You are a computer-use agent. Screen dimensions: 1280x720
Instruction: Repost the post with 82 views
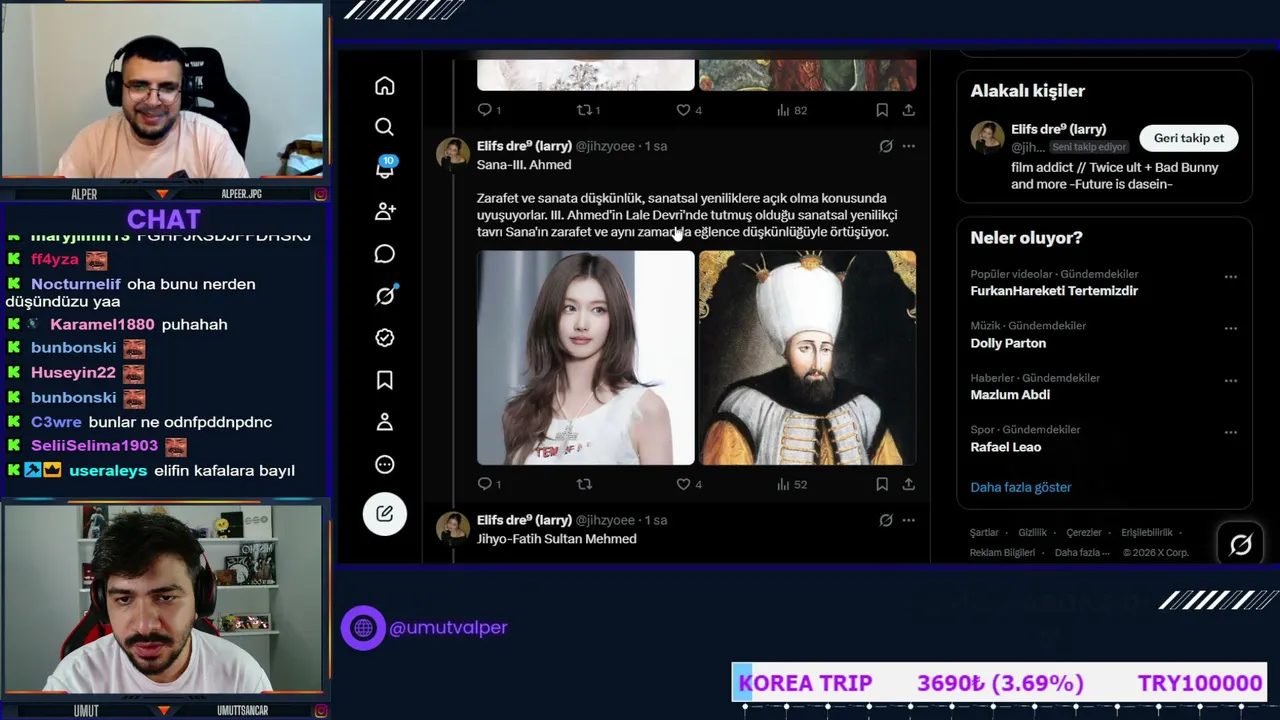[588, 110]
